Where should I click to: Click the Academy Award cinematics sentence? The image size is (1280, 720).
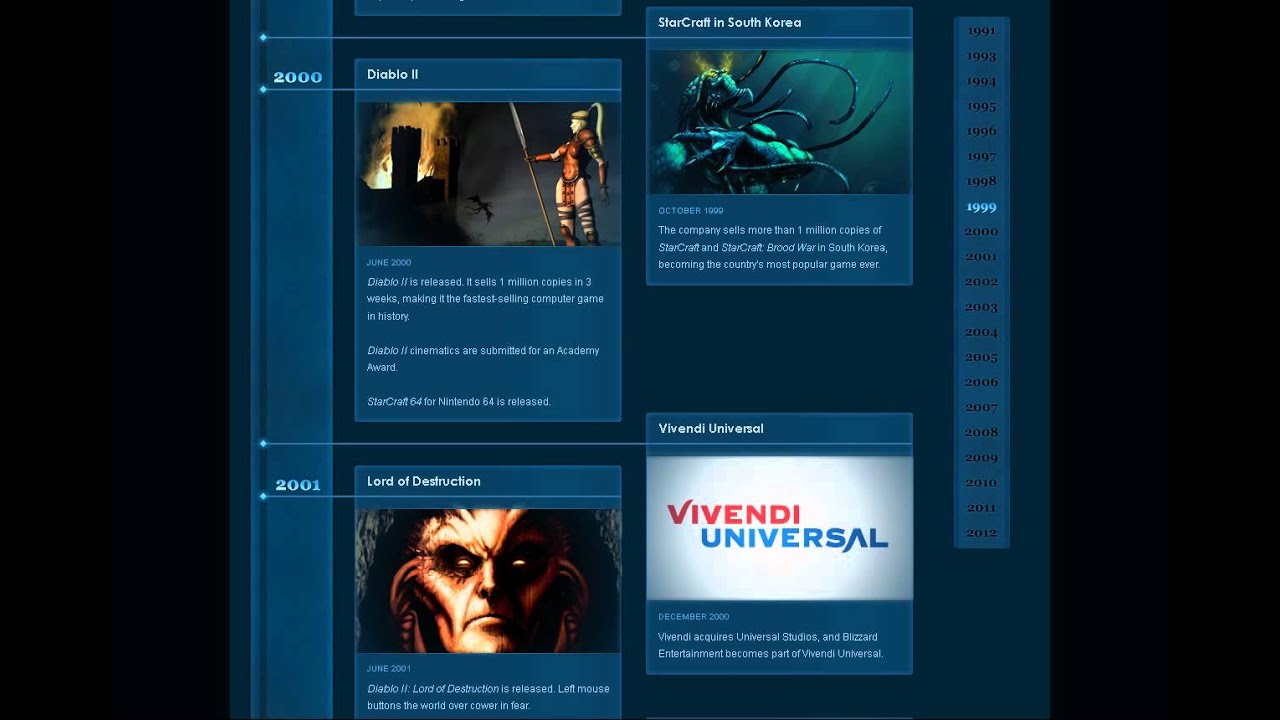click(x=483, y=359)
